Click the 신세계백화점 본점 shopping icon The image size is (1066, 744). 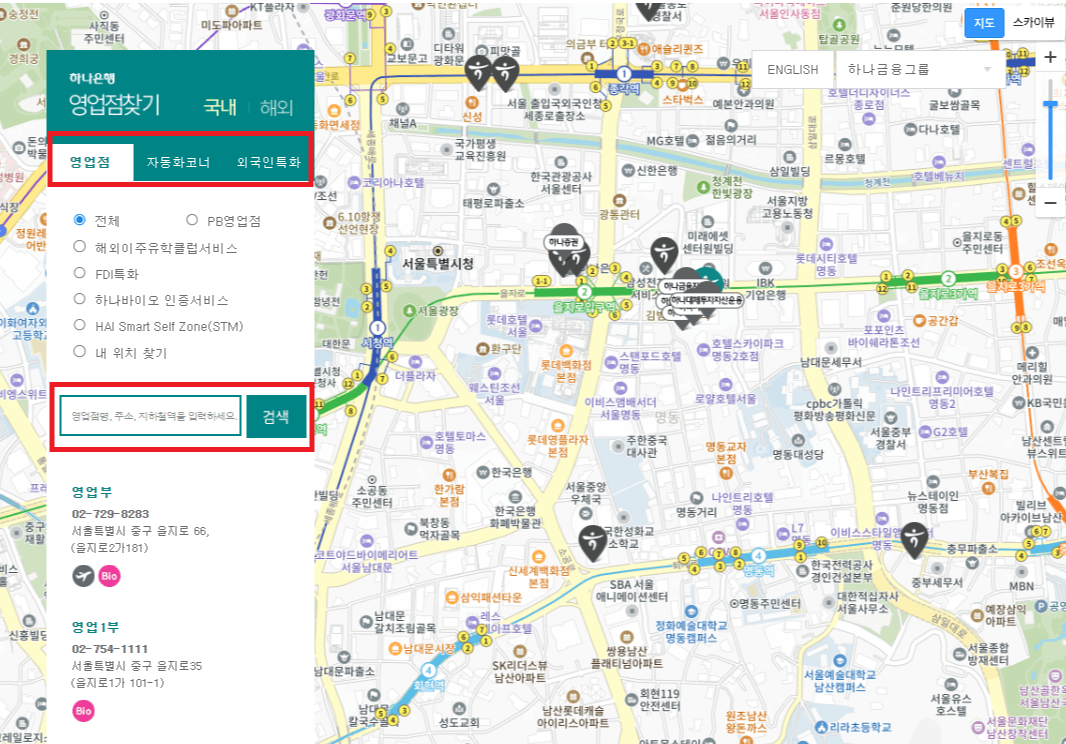tap(538, 557)
